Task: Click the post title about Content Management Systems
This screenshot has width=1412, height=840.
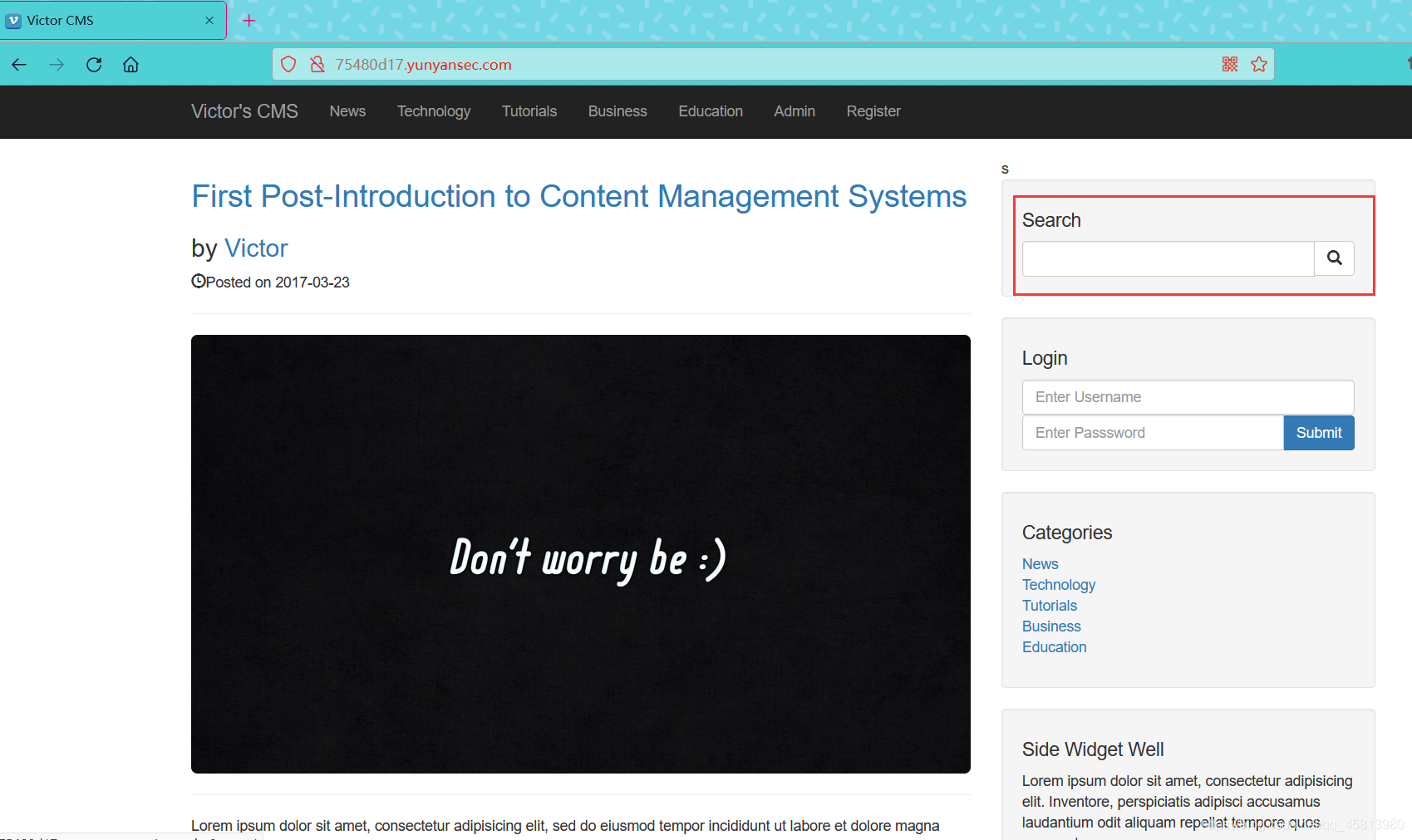Action: tap(578, 196)
